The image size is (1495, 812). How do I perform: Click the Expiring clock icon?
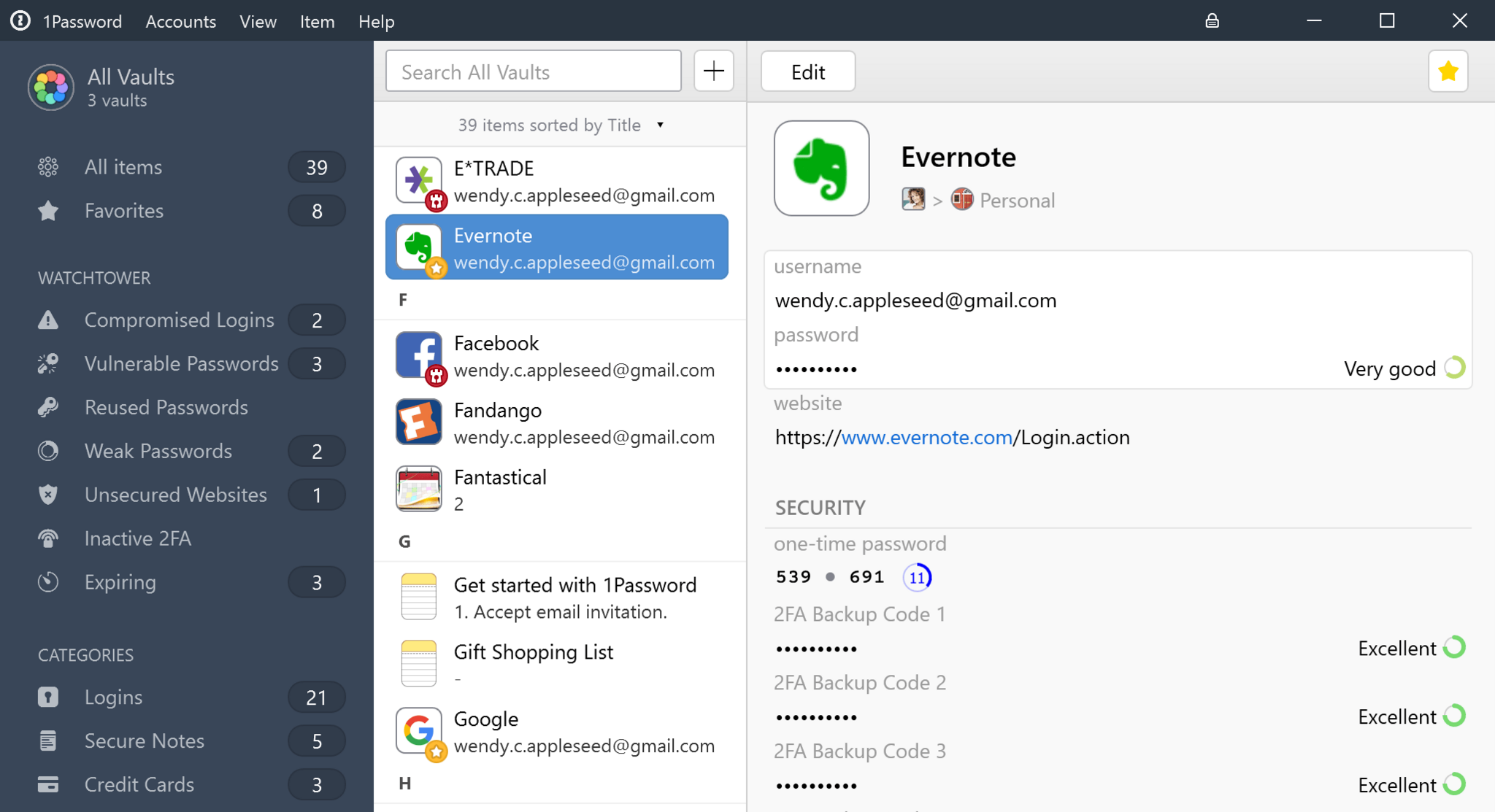pyautogui.click(x=48, y=582)
